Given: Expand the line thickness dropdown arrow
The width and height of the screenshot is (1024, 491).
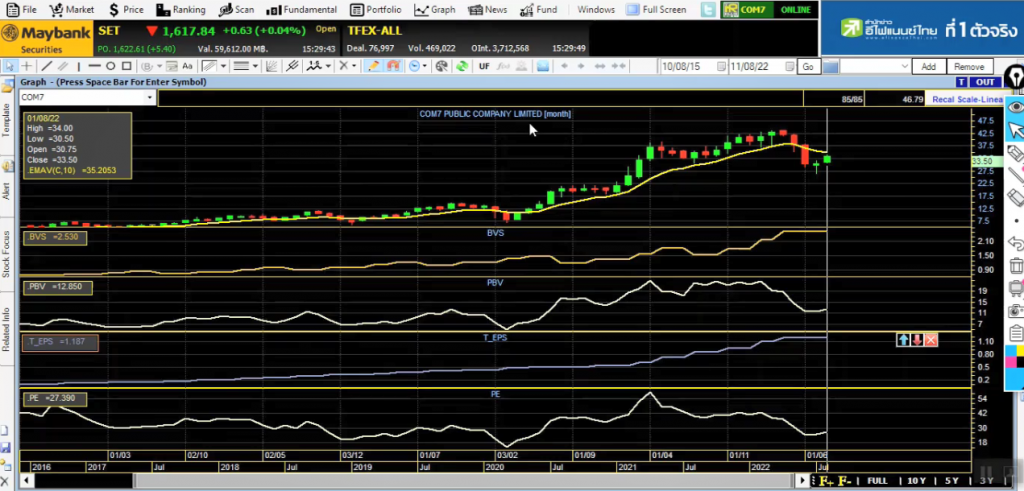Looking at the screenshot, I should (x=255, y=66).
